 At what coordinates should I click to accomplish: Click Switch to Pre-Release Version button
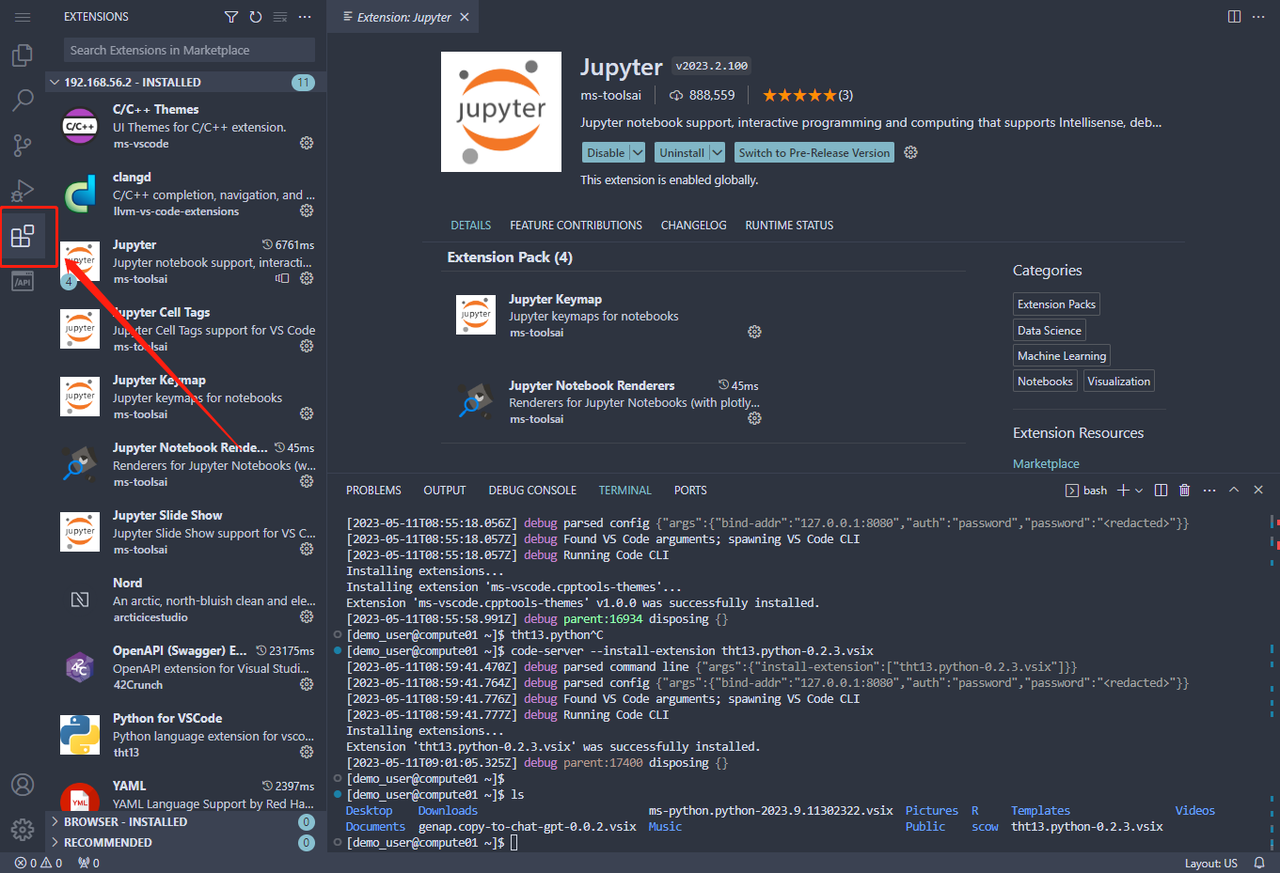click(814, 153)
